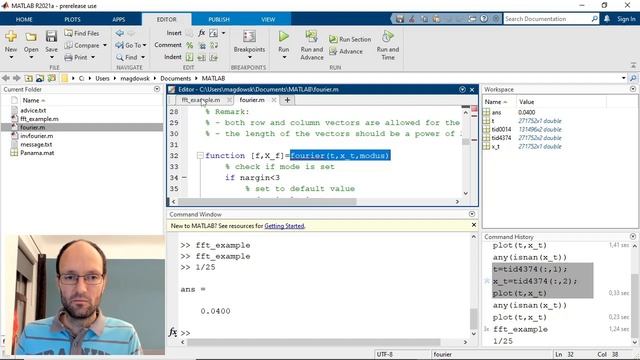Click the Compare files button
This screenshot has width=640, height=360.
pyautogui.click(x=82, y=45)
